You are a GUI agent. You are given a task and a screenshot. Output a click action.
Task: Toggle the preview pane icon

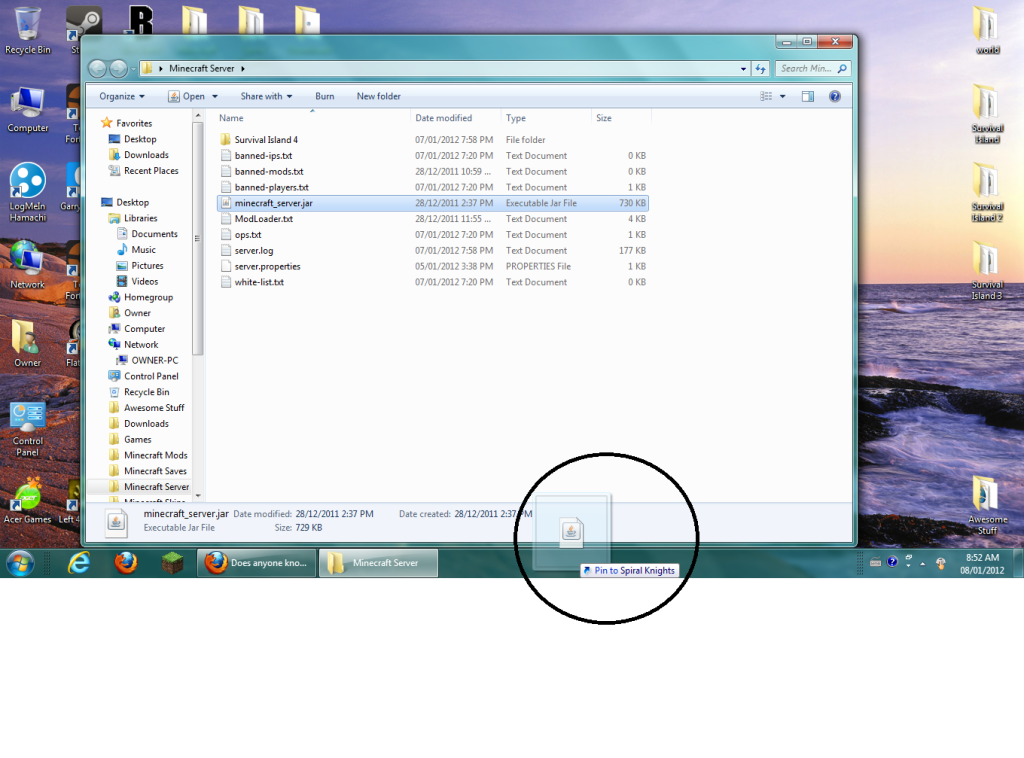click(x=808, y=96)
